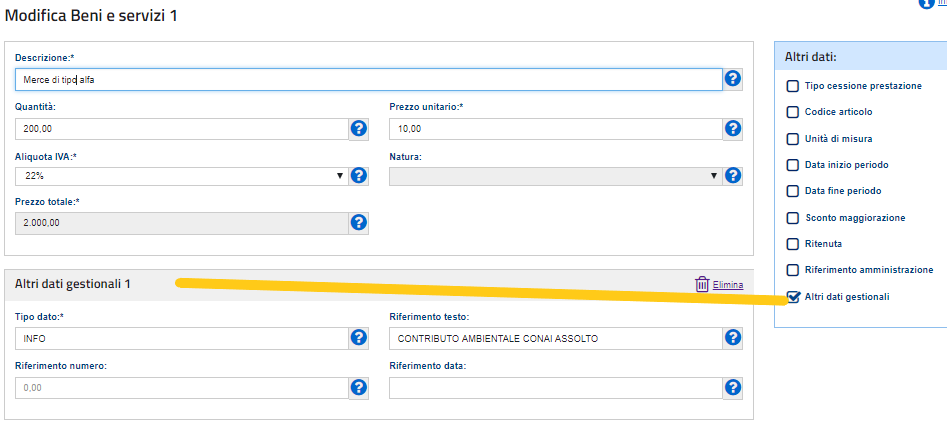Open help icon next to Aliquota IVA
This screenshot has height=425, width=947.
pos(359,176)
